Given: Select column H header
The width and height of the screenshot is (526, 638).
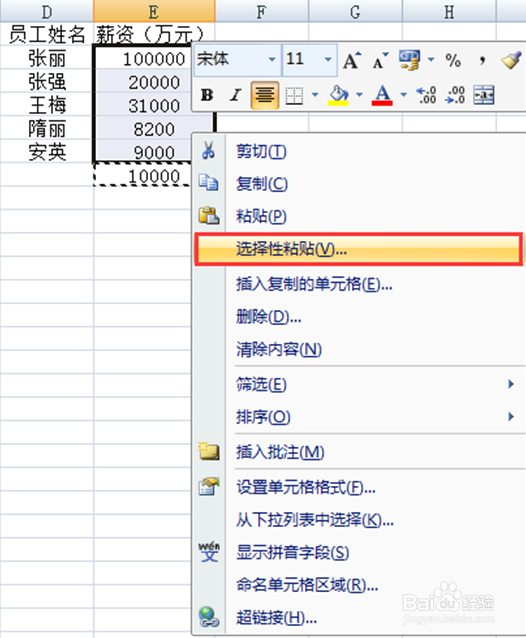Looking at the screenshot, I should [x=449, y=11].
